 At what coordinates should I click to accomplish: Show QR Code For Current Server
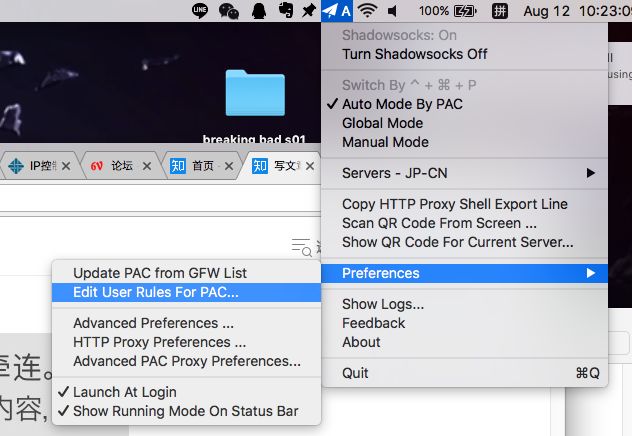pos(464,242)
